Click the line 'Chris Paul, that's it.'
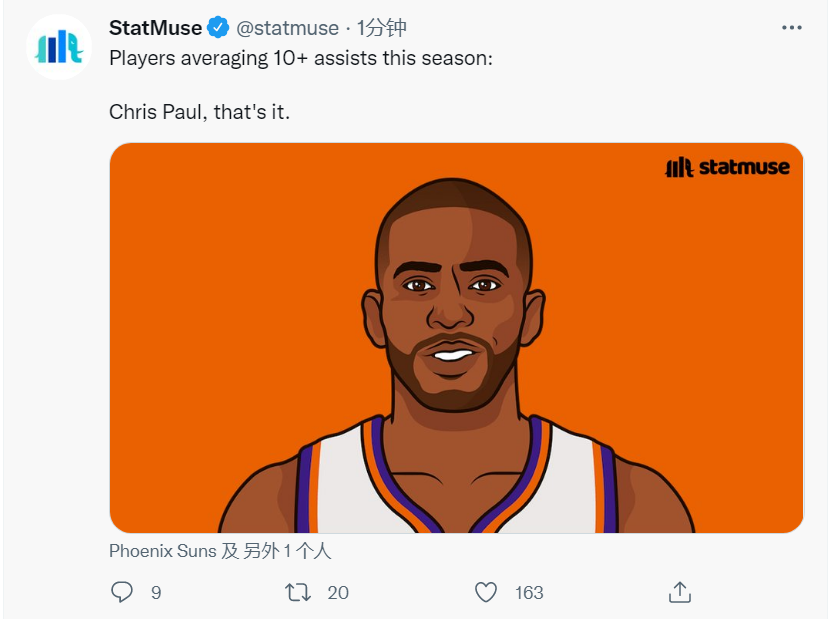838x619 pixels. [x=199, y=112]
